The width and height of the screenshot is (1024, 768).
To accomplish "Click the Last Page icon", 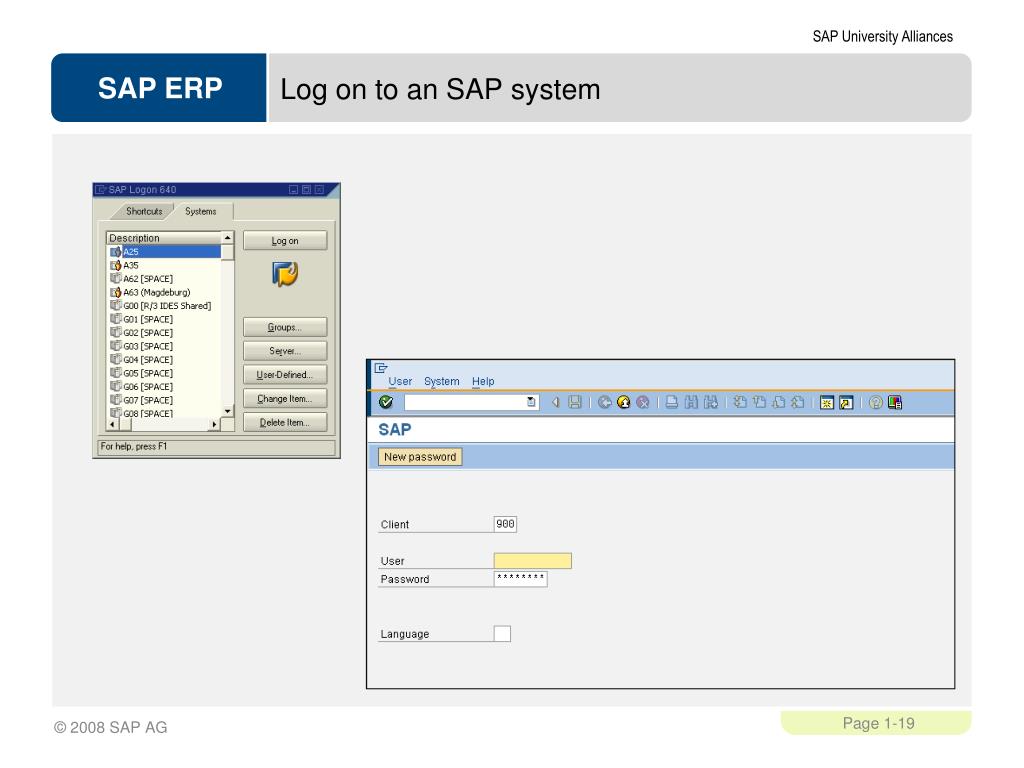I will pyautogui.click(x=797, y=402).
